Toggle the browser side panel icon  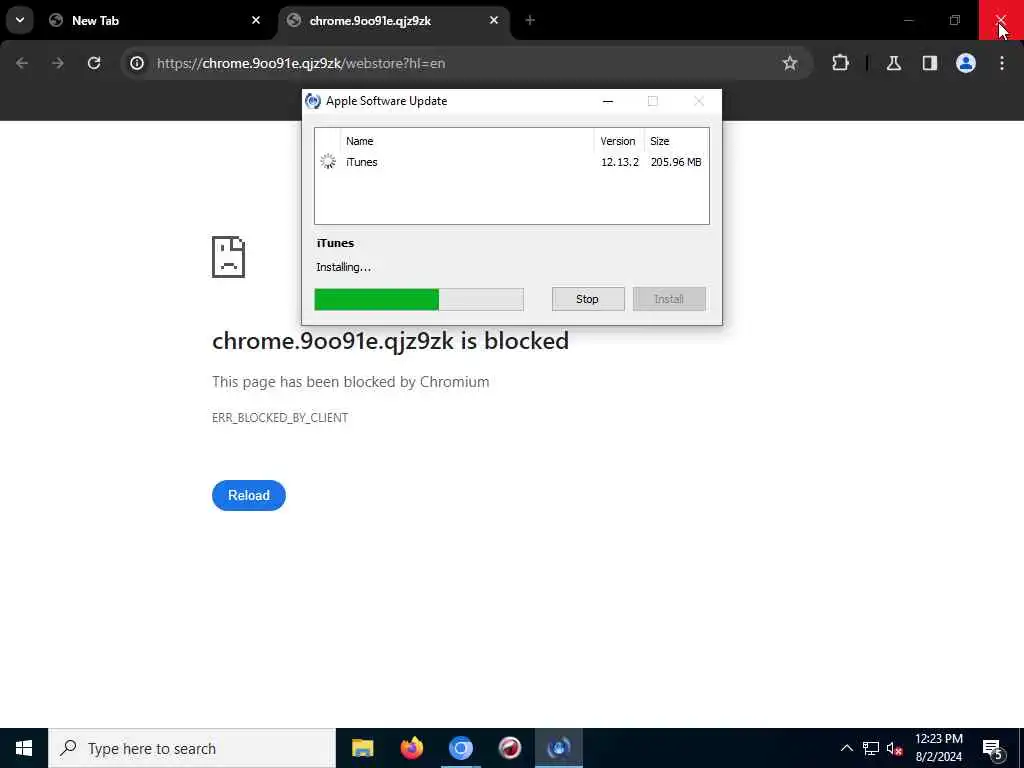(930, 63)
